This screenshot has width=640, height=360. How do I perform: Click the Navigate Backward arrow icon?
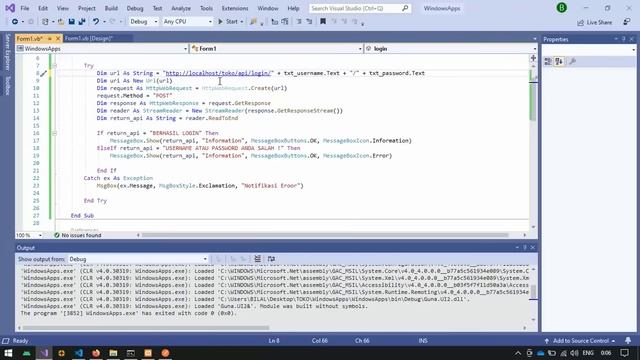(15, 22)
